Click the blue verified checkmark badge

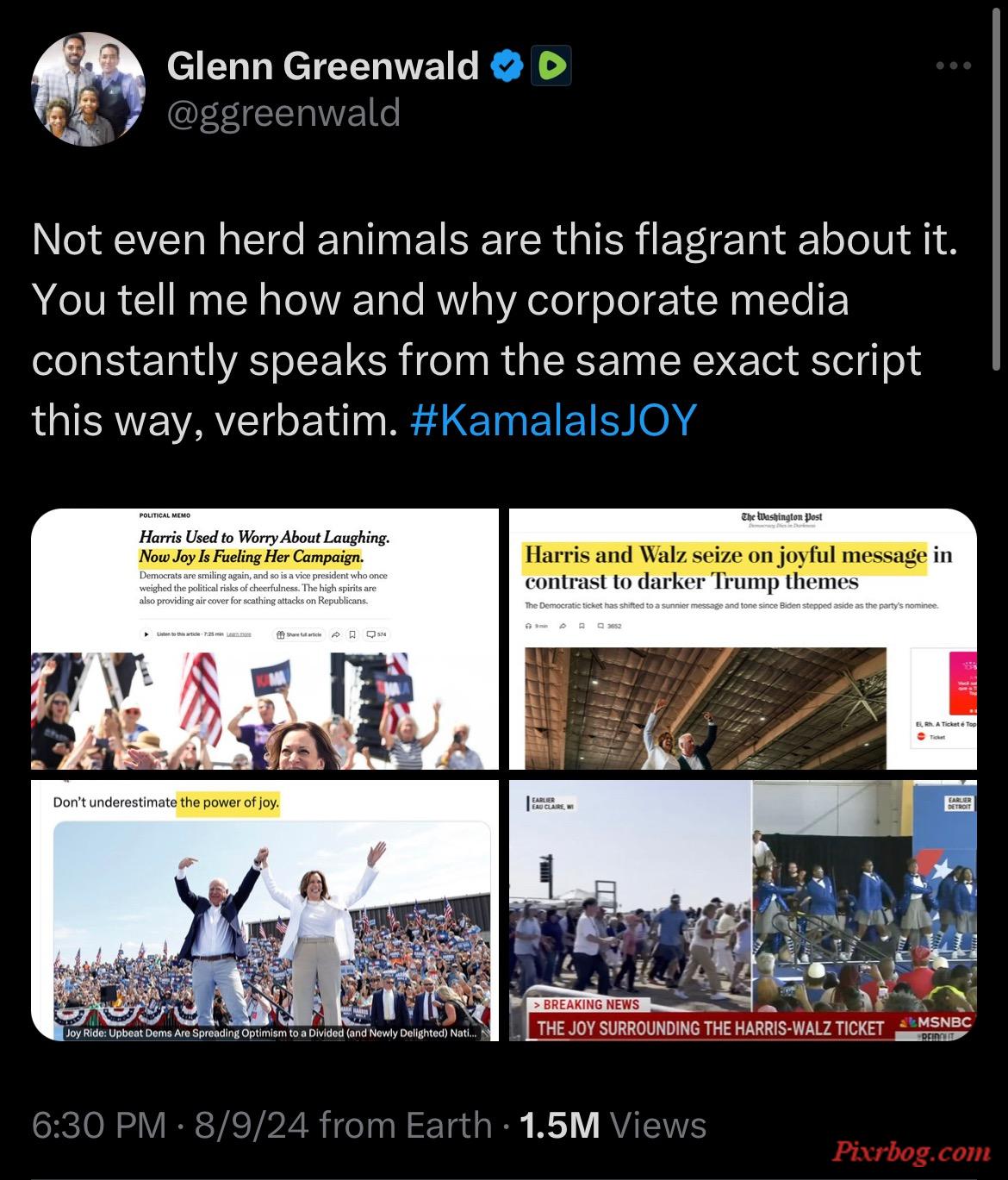(506, 66)
